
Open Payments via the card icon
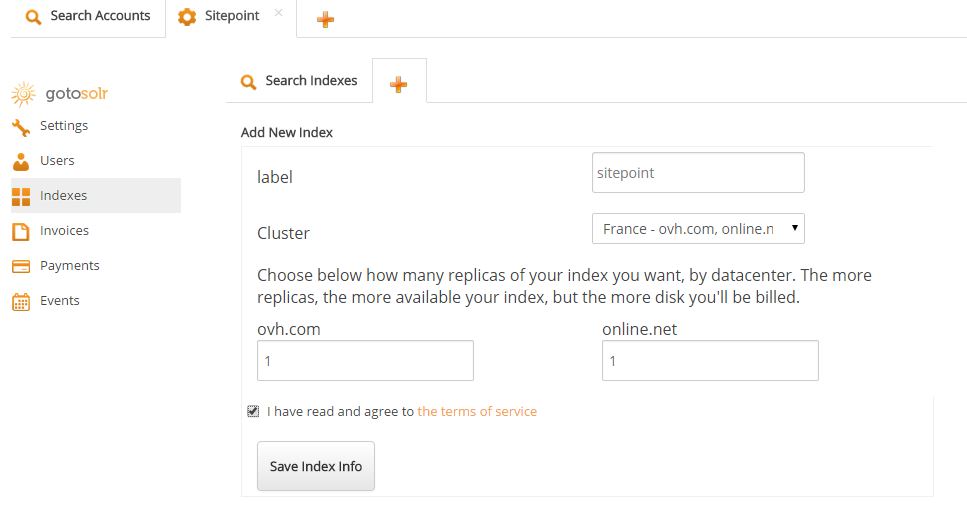[x=21, y=266]
